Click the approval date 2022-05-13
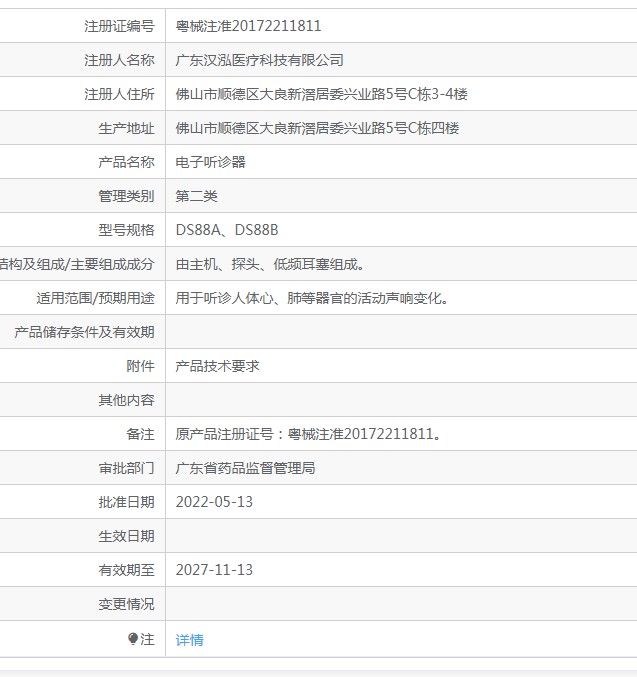This screenshot has width=637, height=677. tap(214, 502)
